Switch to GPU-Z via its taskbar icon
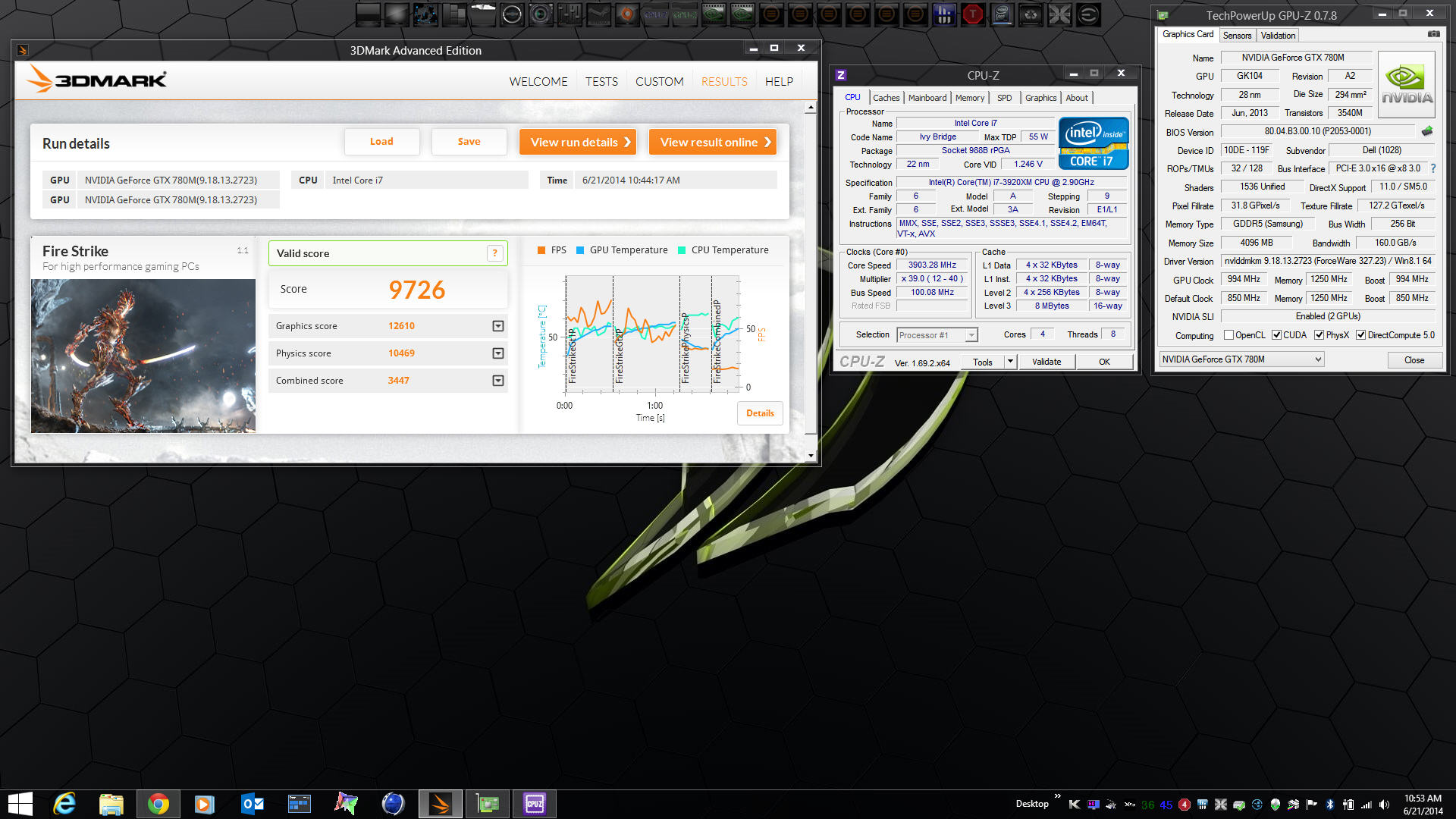 [488, 804]
